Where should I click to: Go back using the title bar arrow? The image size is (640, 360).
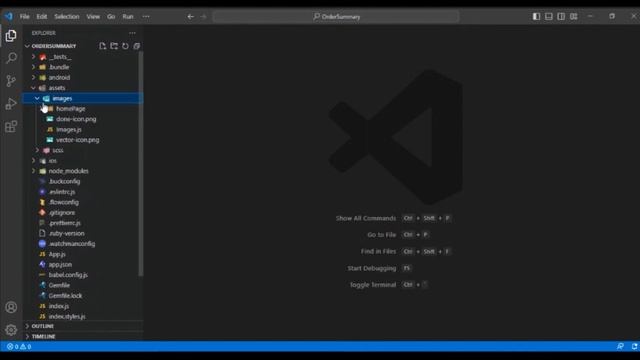tap(191, 17)
